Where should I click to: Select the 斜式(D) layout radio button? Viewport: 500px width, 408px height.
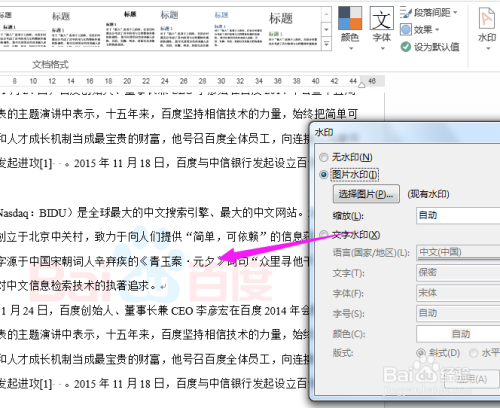coord(421,353)
